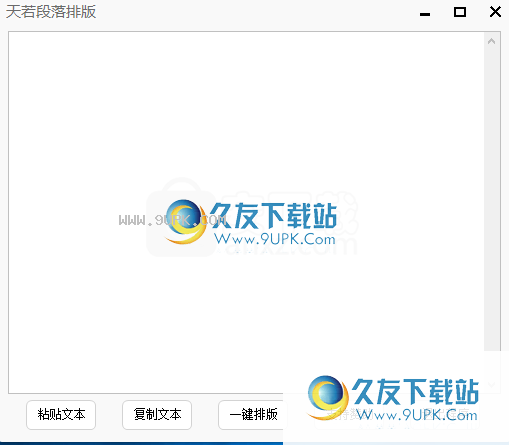The image size is (509, 445).
Task: Click the bottom-right globe logo icon
Action: click(328, 397)
